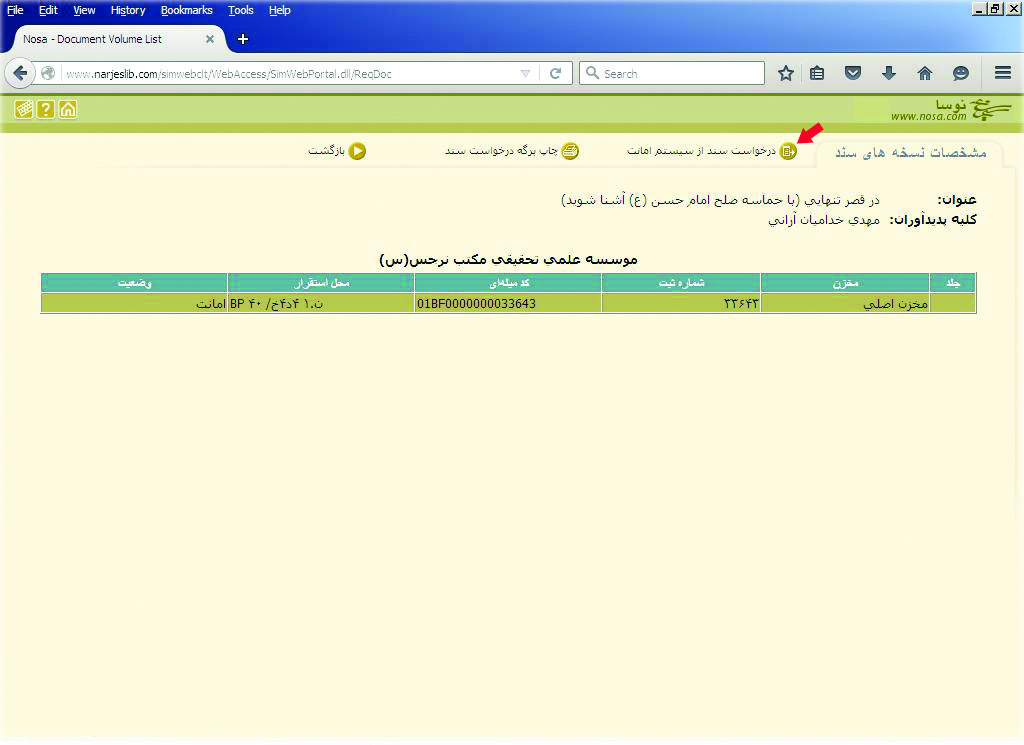Open the History menu
Screen dimensions: 1024x745
(128, 10)
